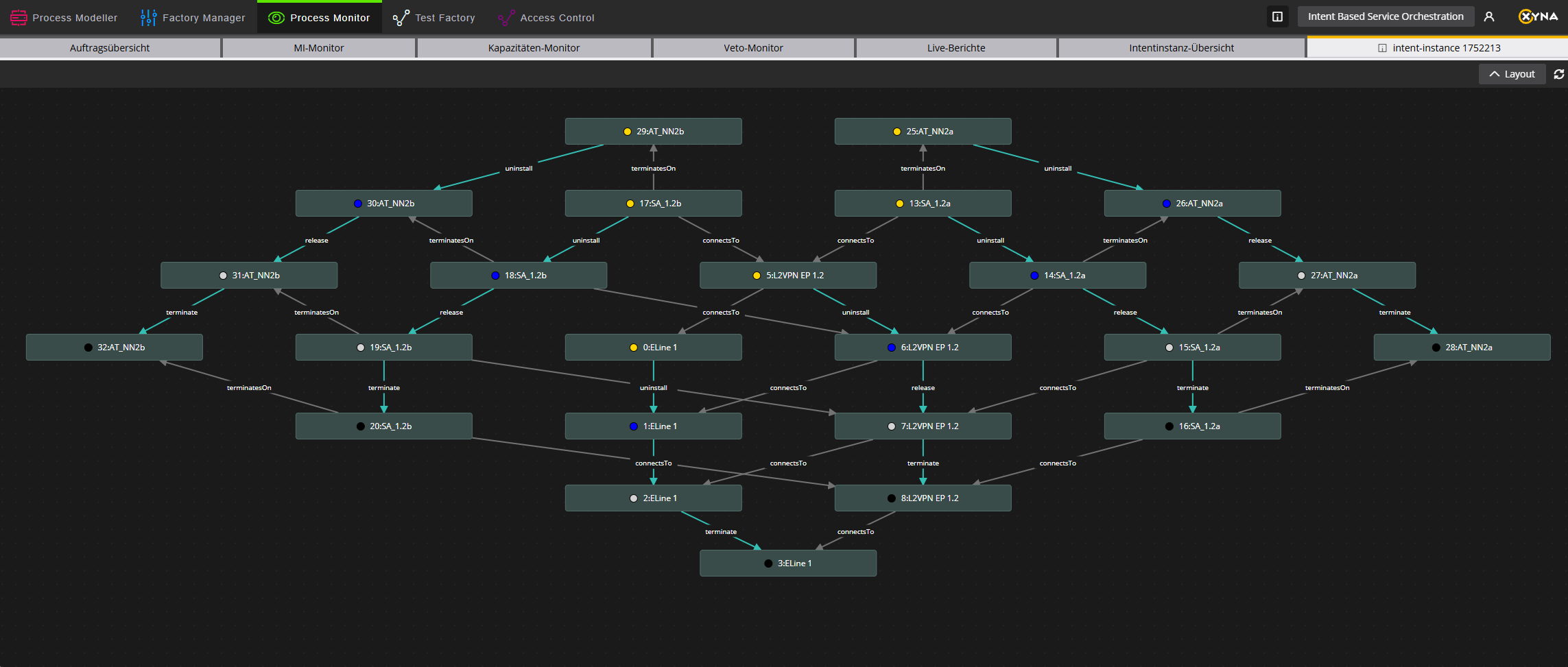Click the info panel icon in header
The image size is (1568, 667).
click(x=1277, y=16)
